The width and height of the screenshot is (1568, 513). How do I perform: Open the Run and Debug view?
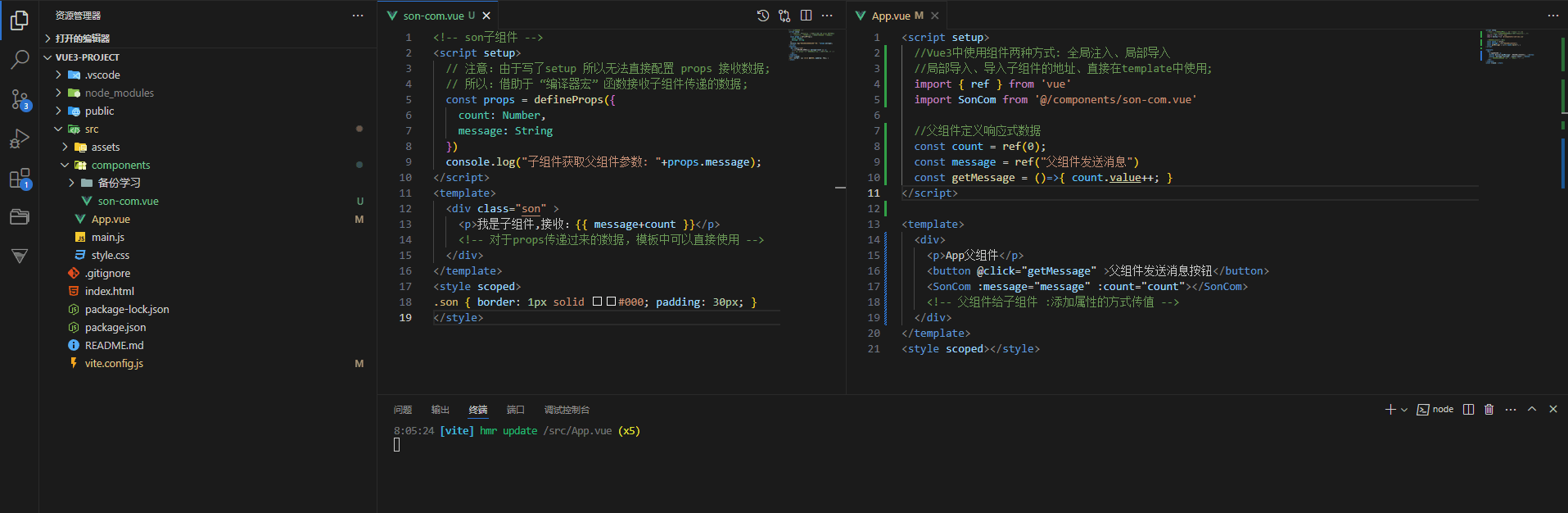click(20, 138)
